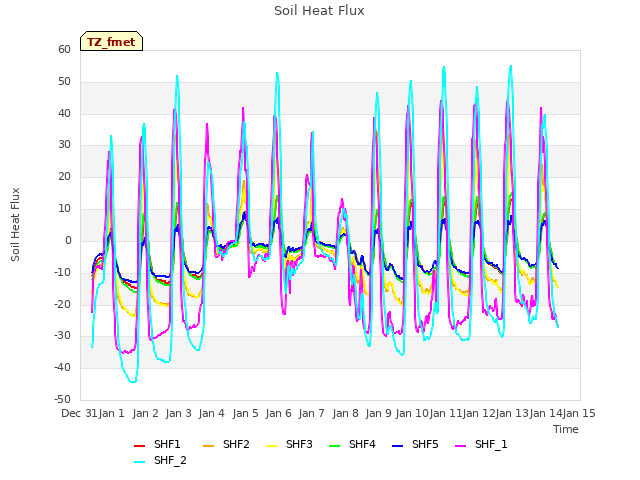Click the SHF5 blue legend marker

pyautogui.click(x=398, y=446)
